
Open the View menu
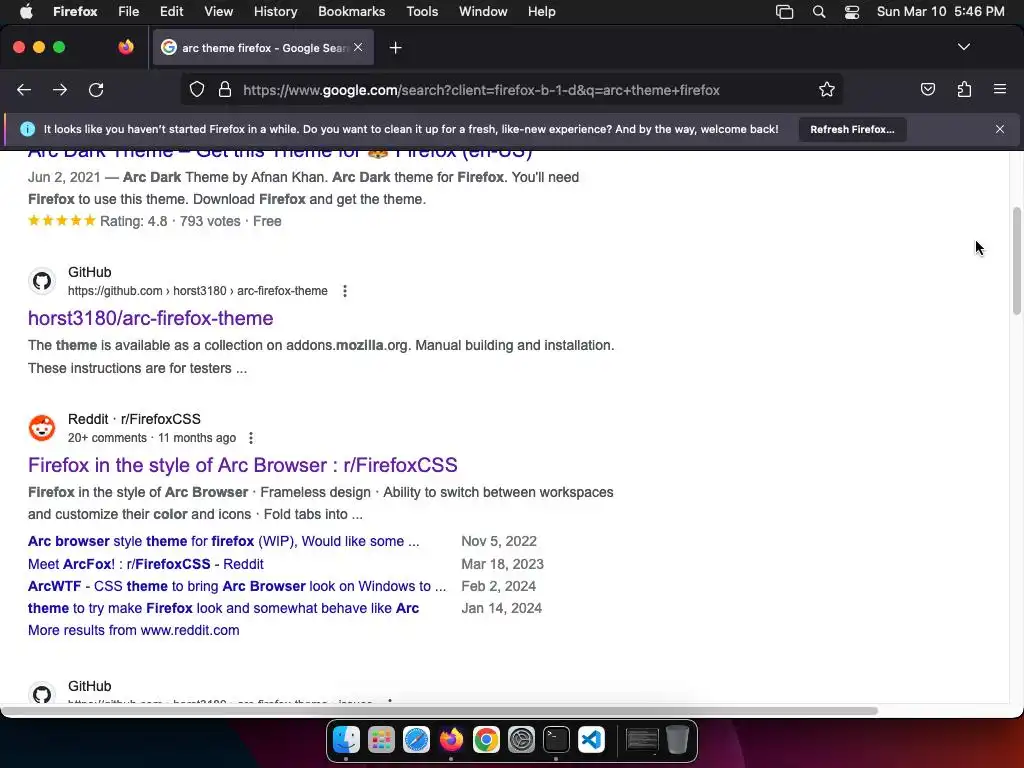218,12
